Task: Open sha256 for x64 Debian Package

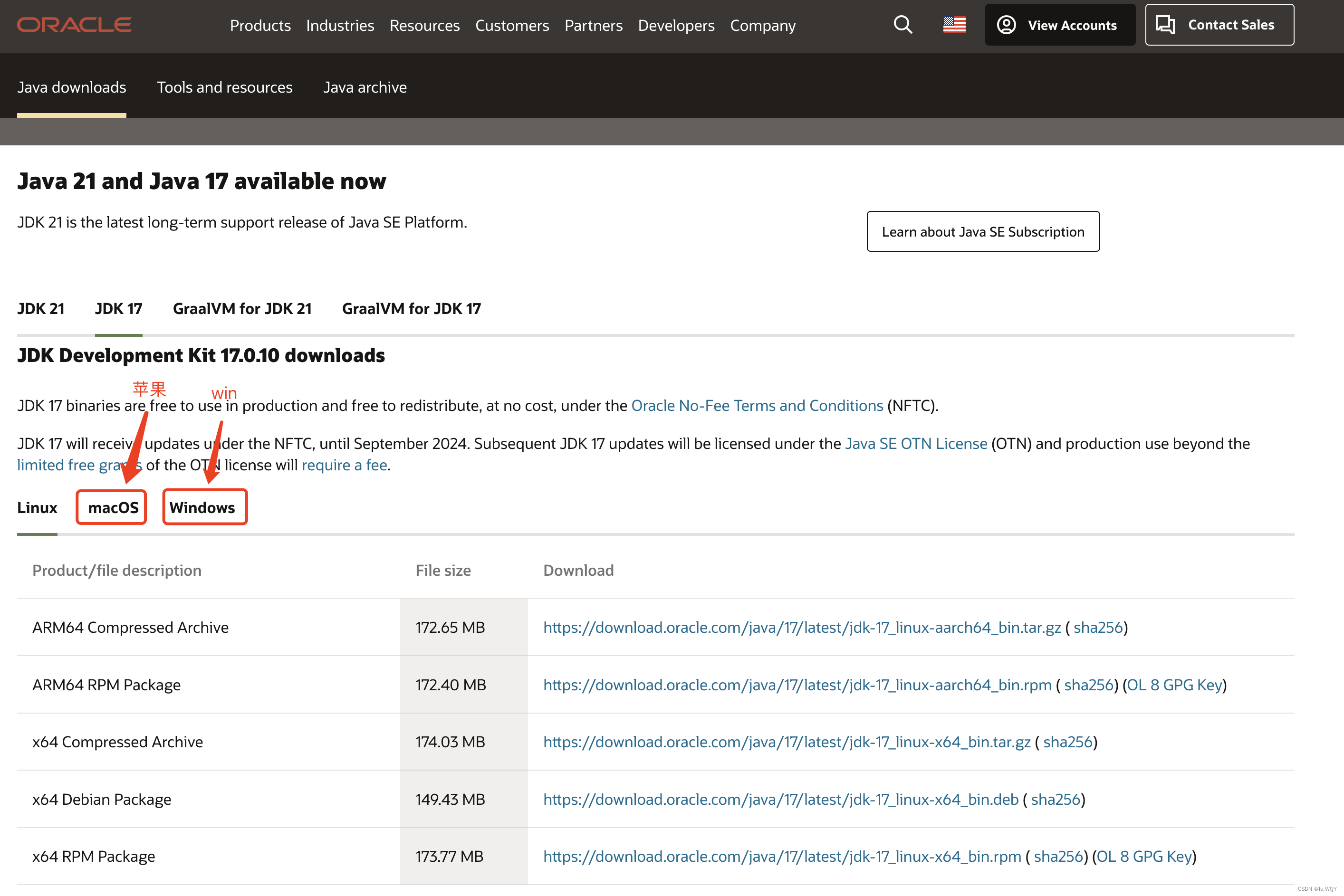Action: (x=1056, y=799)
